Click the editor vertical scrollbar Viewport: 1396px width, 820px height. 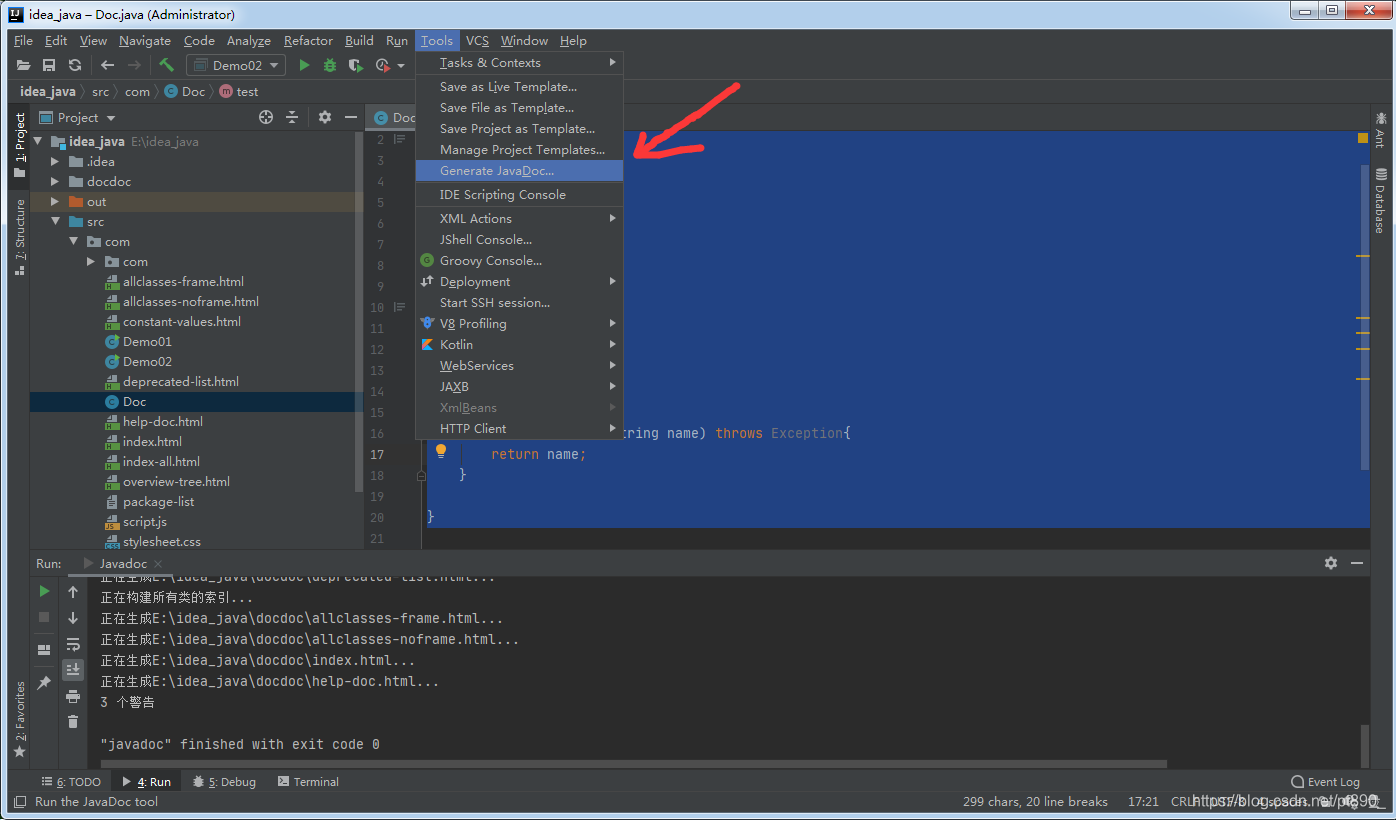[1365, 318]
